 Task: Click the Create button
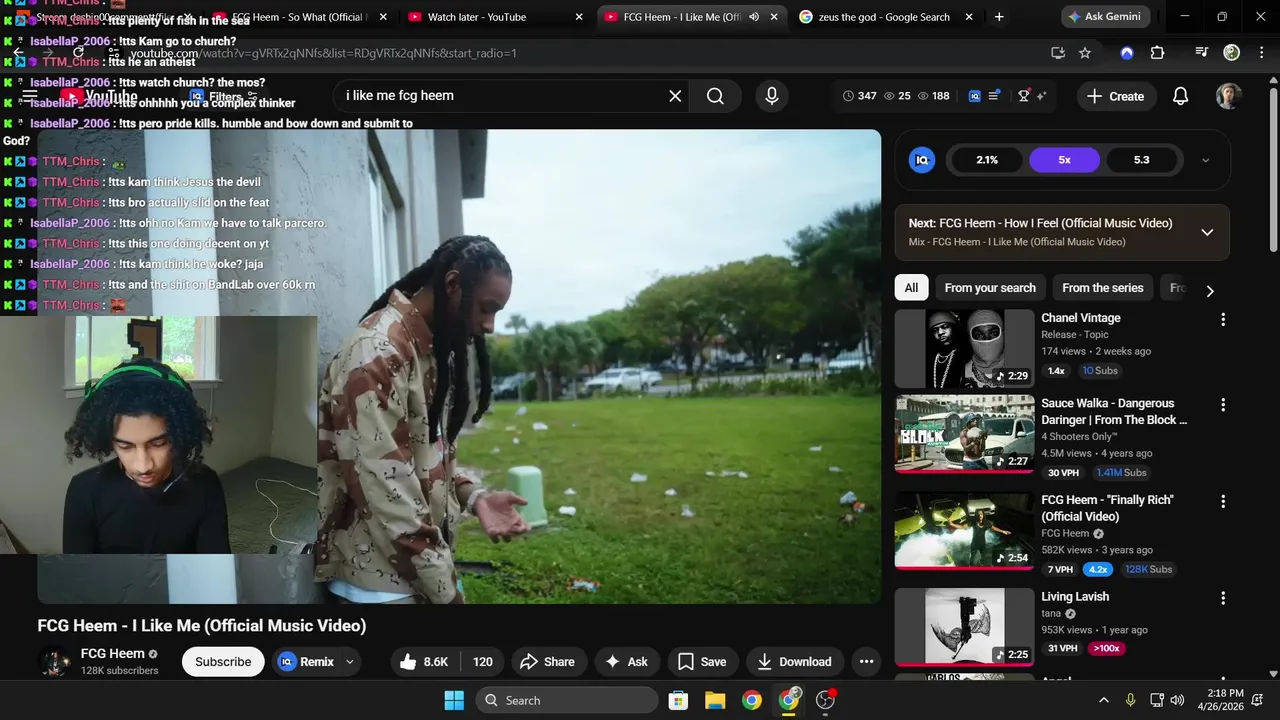1115,96
